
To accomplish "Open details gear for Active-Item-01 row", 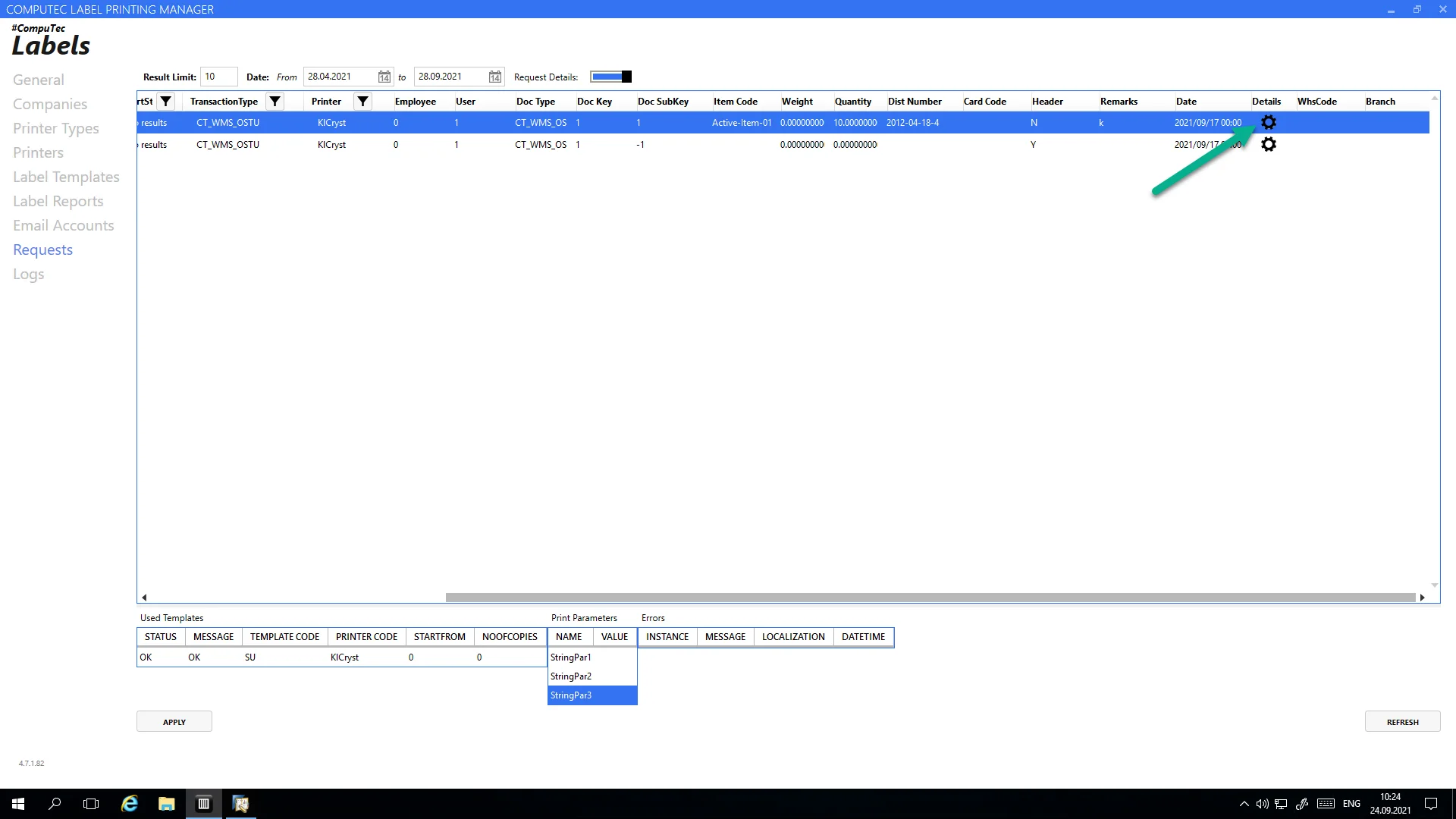I will coord(1269,123).
